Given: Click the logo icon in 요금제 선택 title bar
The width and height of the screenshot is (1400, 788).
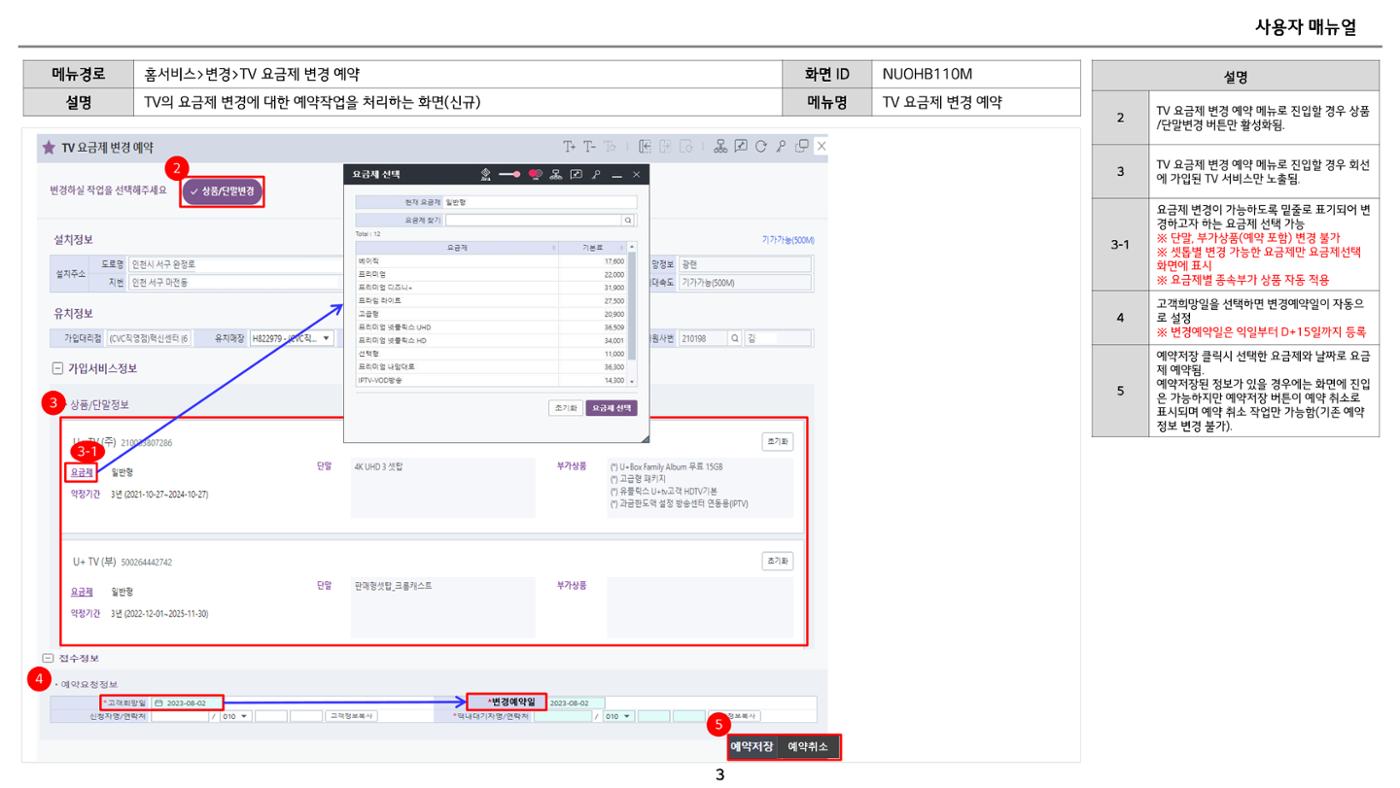Looking at the screenshot, I should click(x=485, y=174).
